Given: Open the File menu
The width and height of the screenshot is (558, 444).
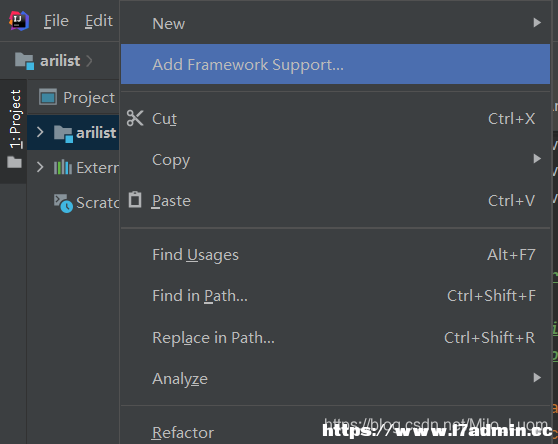Looking at the screenshot, I should click(56, 21).
